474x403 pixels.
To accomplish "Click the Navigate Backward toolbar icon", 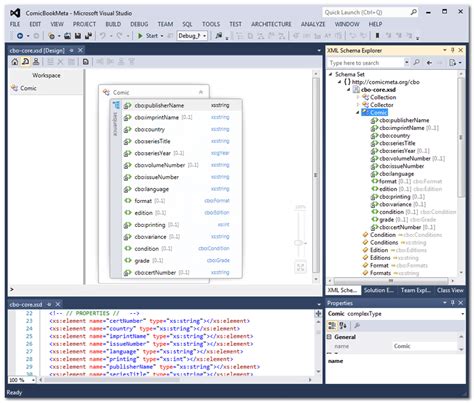I will [20, 36].
